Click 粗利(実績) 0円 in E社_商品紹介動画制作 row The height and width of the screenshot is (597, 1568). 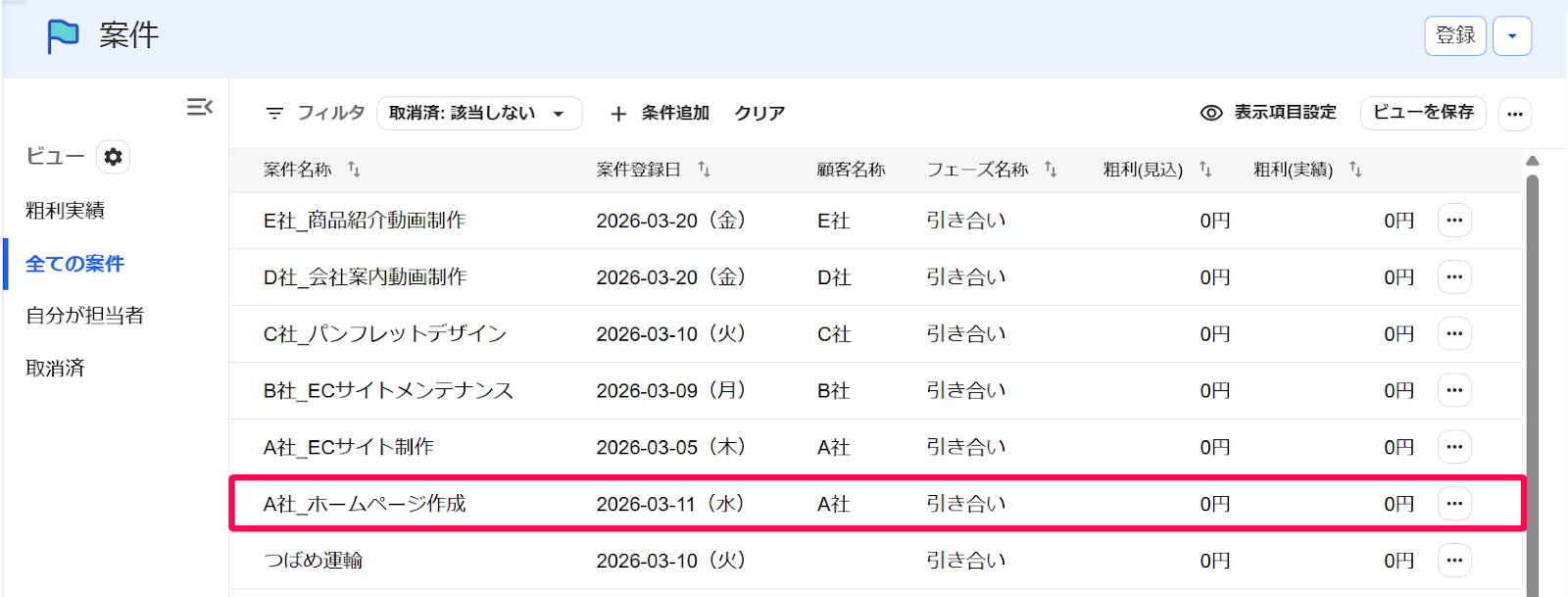click(1399, 221)
